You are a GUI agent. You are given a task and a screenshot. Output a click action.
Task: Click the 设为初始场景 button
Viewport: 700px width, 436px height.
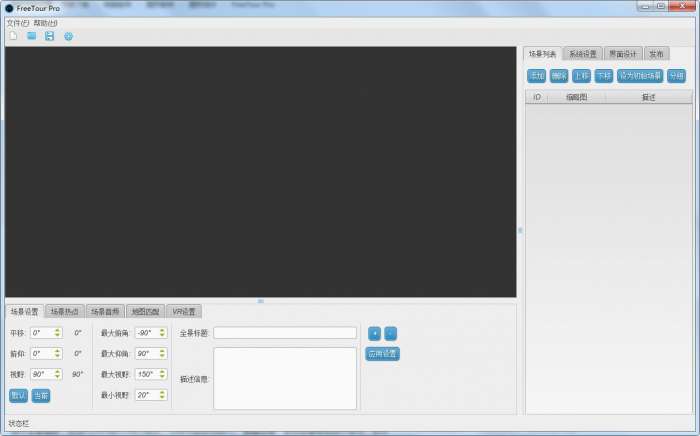click(640, 76)
